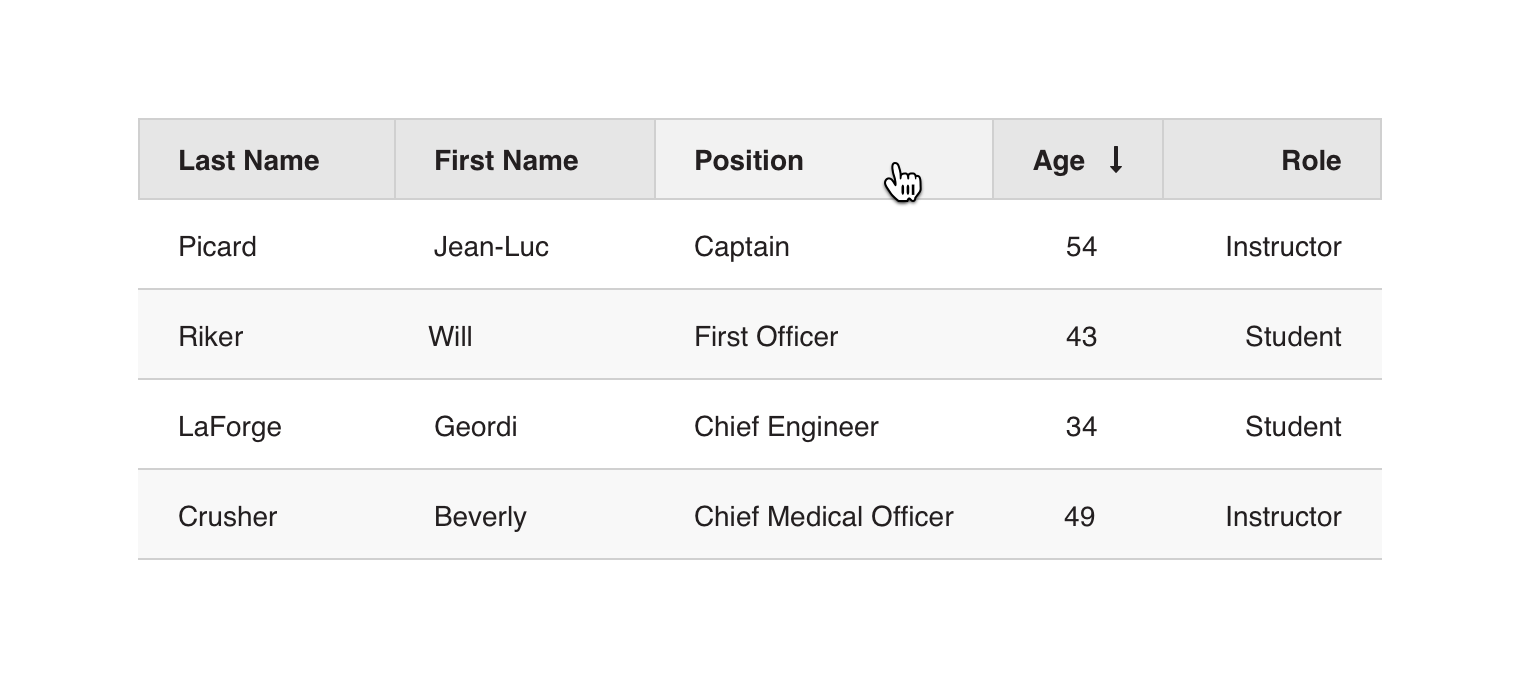The width and height of the screenshot is (1520, 676).
Task: Click the Jean-Luc first name cell
Action: pyautogui.click(x=491, y=247)
